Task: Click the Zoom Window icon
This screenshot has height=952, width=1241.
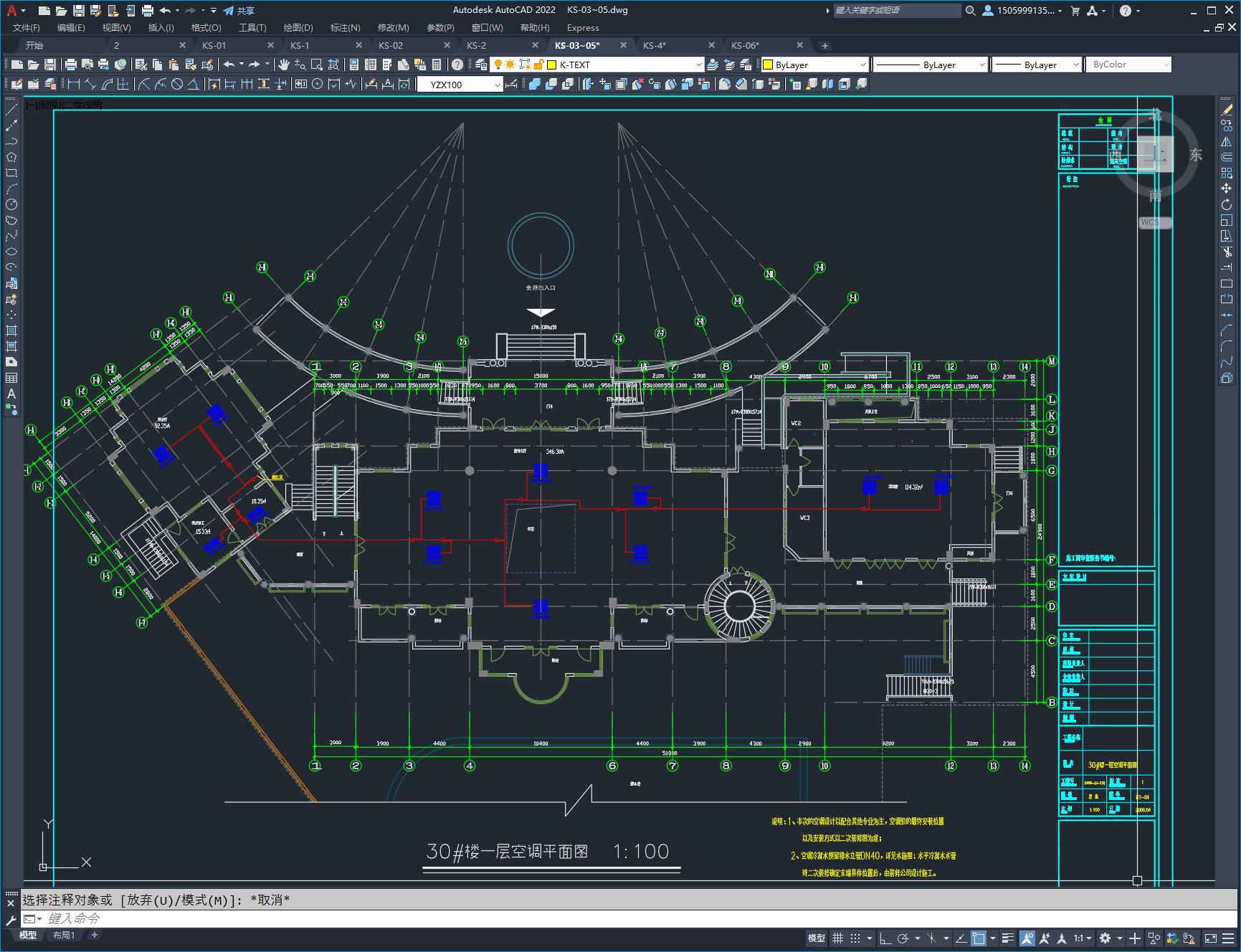Action: click(x=316, y=65)
